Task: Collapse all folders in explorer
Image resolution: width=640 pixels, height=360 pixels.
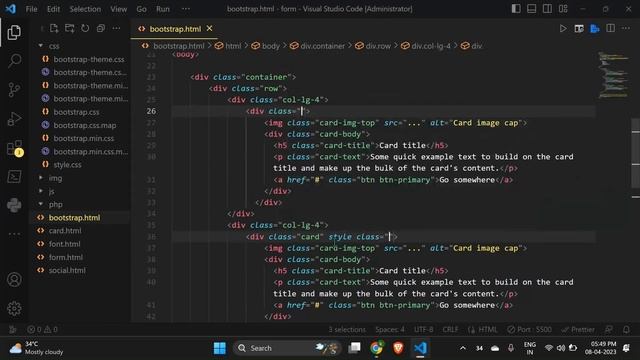Action: tap(100, 28)
